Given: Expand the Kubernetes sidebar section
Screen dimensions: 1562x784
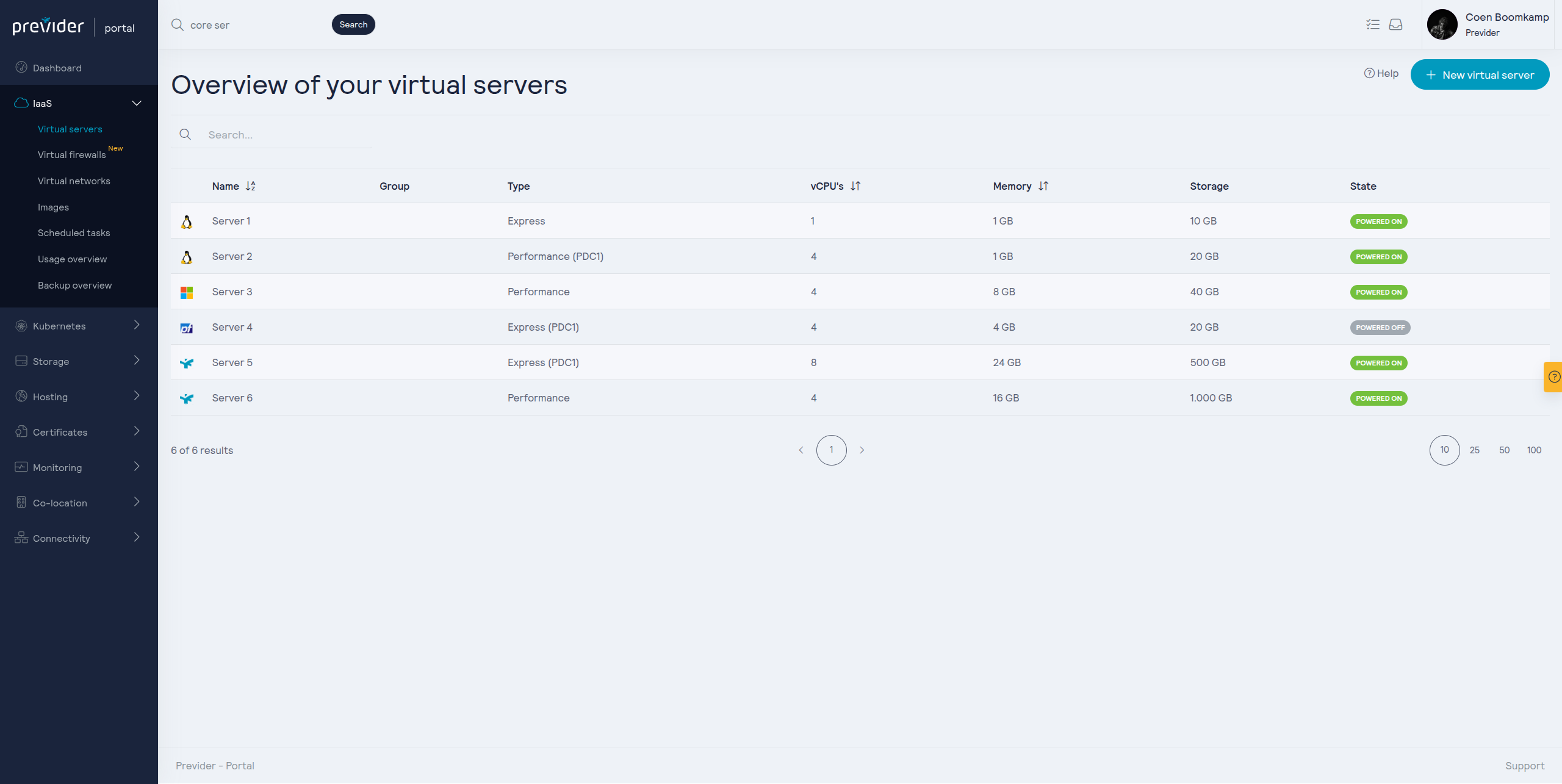Looking at the screenshot, I should point(137,325).
